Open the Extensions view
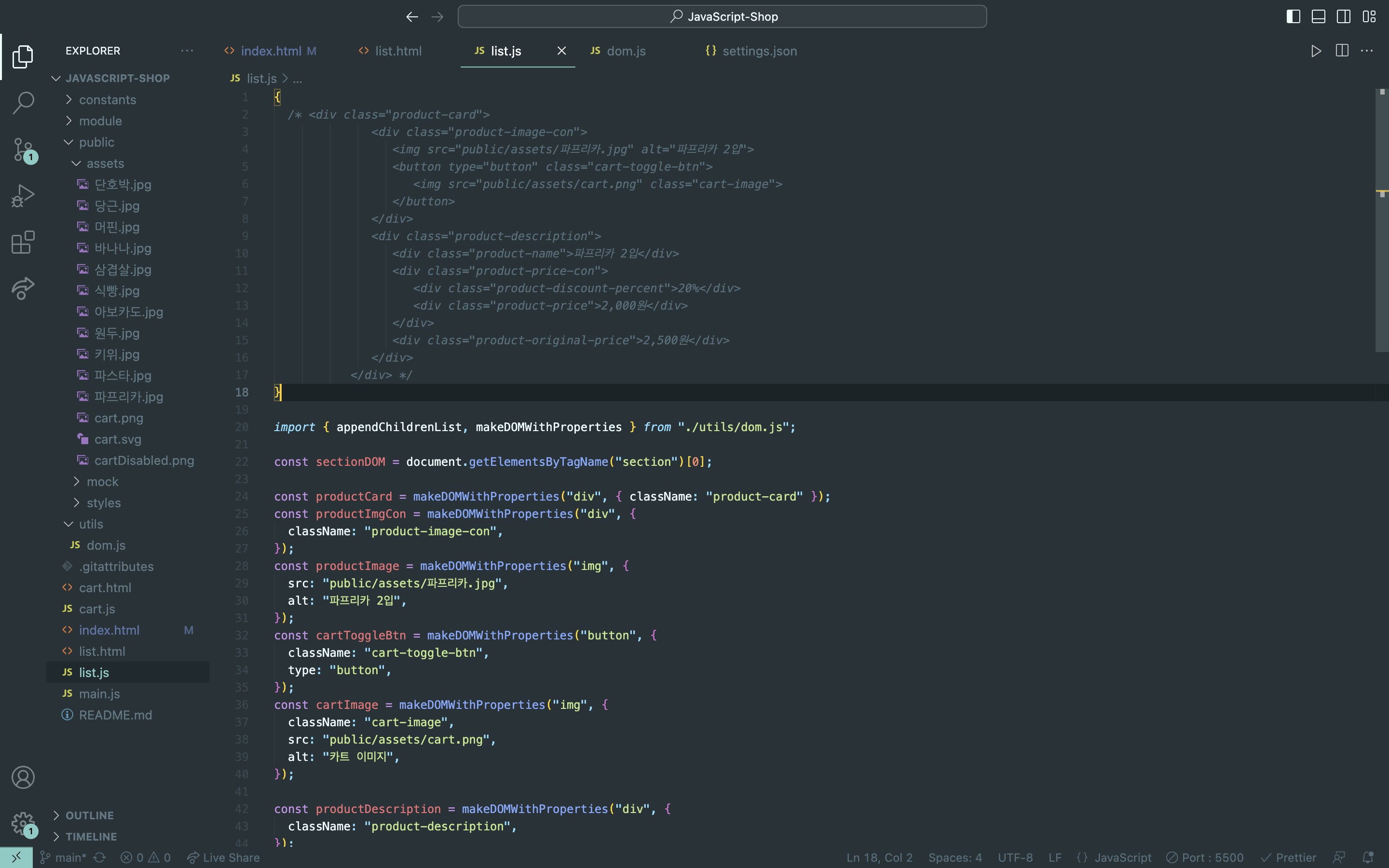The width and height of the screenshot is (1389, 868). [23, 242]
